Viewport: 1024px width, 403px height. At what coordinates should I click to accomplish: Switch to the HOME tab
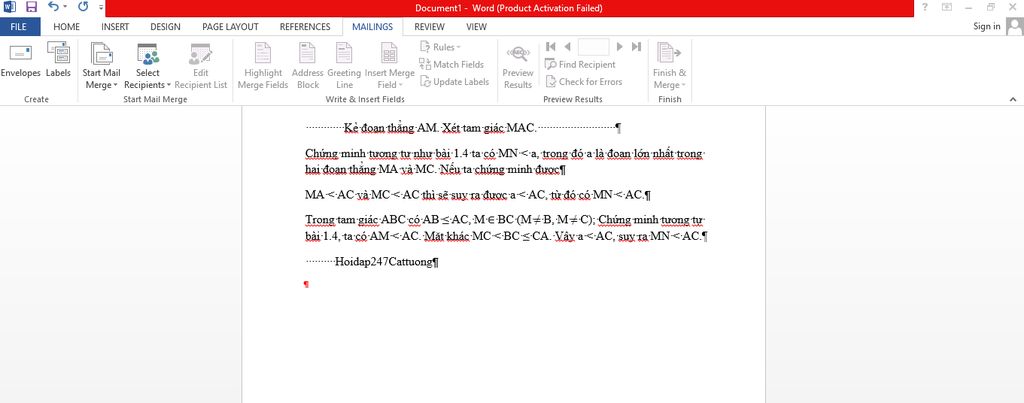point(67,27)
